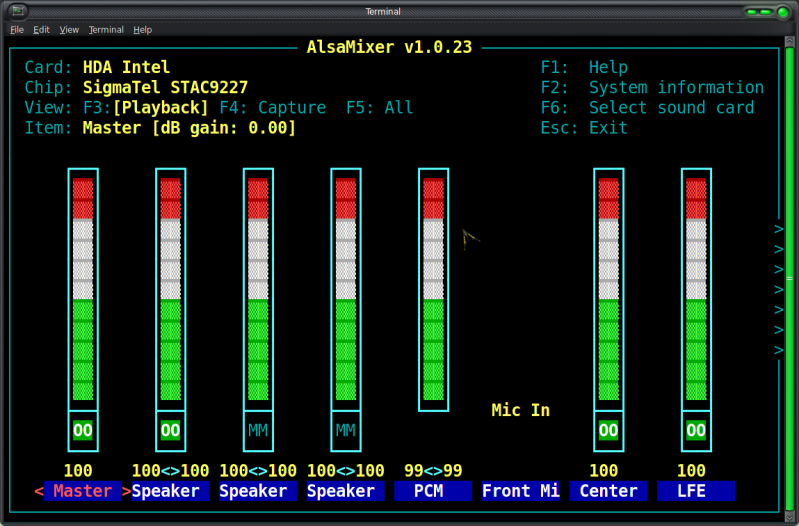
Task: Toggle the Center channel mute indicator
Action: [608, 430]
